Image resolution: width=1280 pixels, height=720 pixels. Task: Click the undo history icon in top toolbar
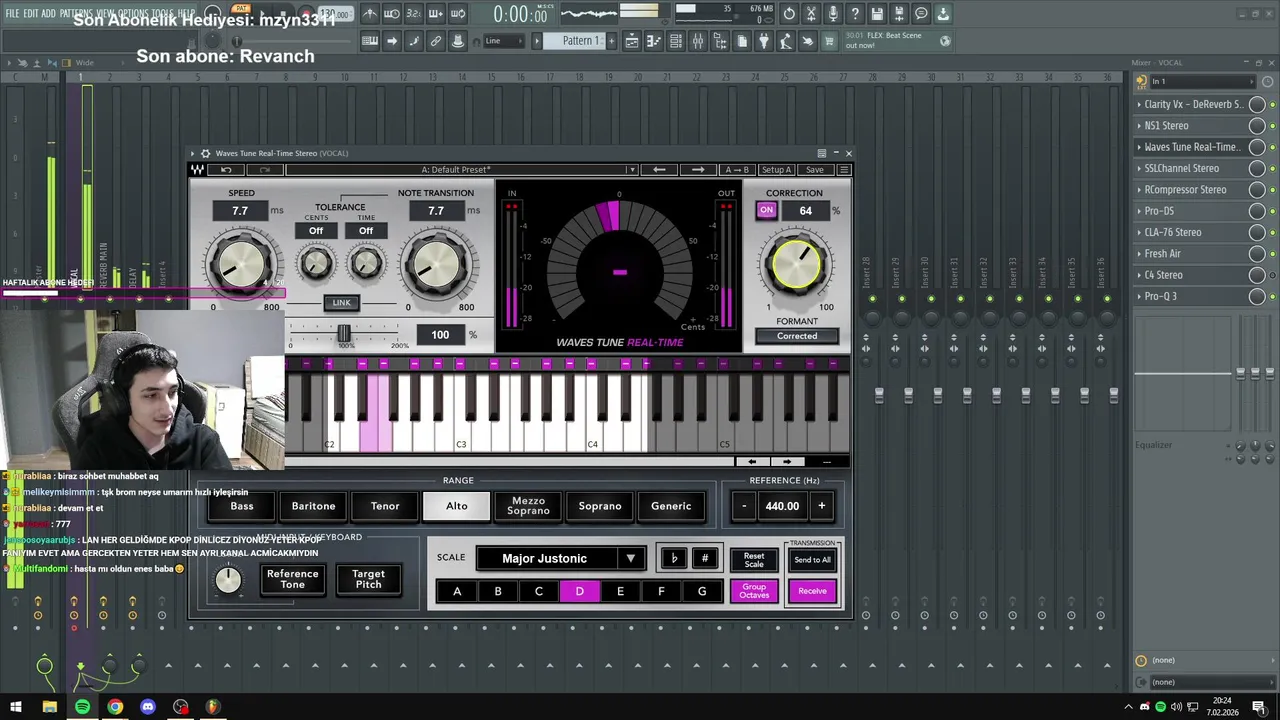789,14
